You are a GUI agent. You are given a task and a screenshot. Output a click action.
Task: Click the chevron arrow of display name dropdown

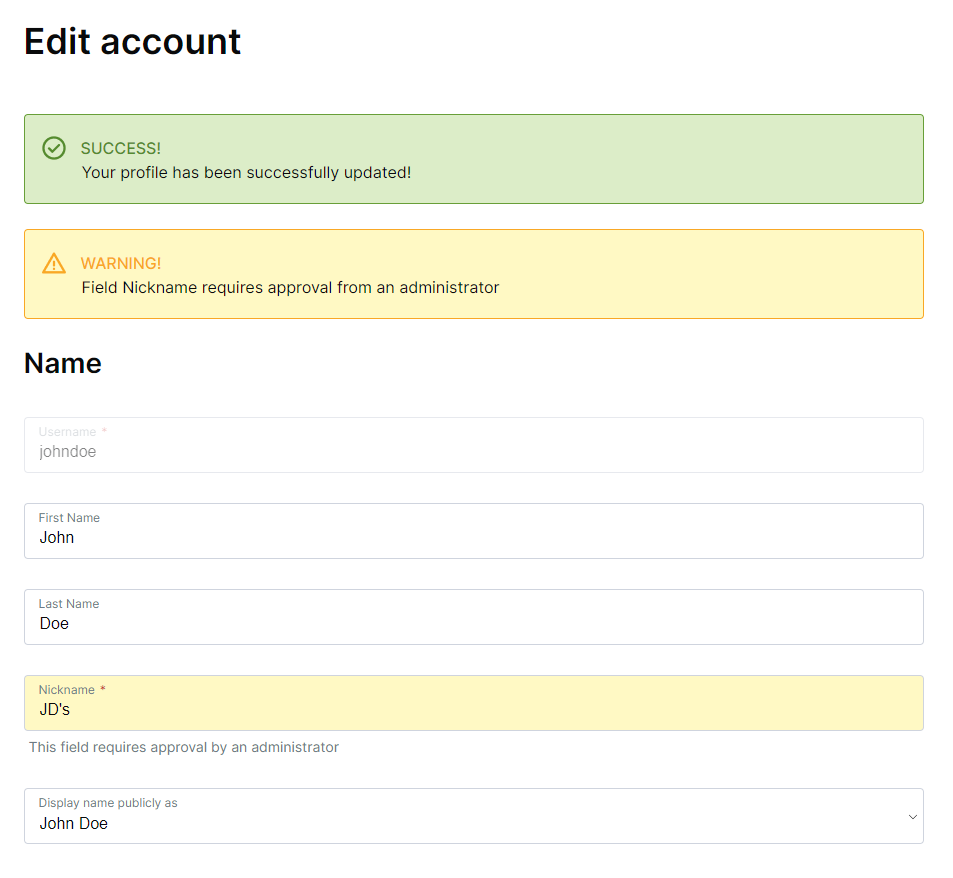(x=912, y=817)
